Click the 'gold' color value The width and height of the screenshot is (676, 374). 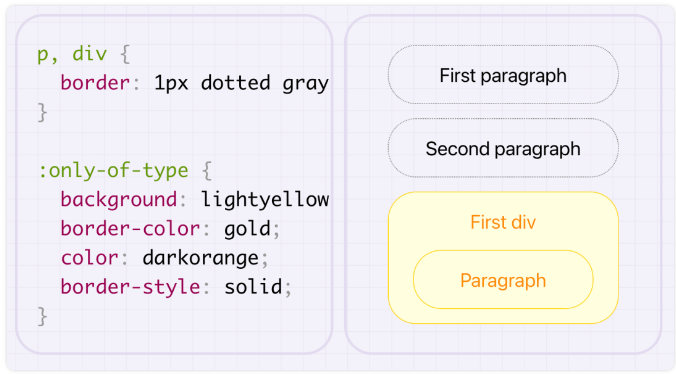[247, 229]
